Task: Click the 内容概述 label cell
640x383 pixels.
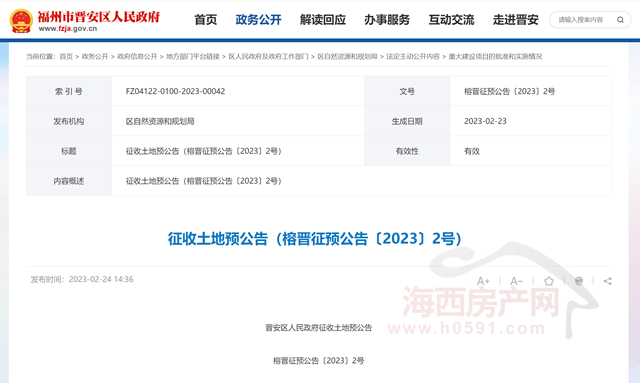Action: coord(69,181)
